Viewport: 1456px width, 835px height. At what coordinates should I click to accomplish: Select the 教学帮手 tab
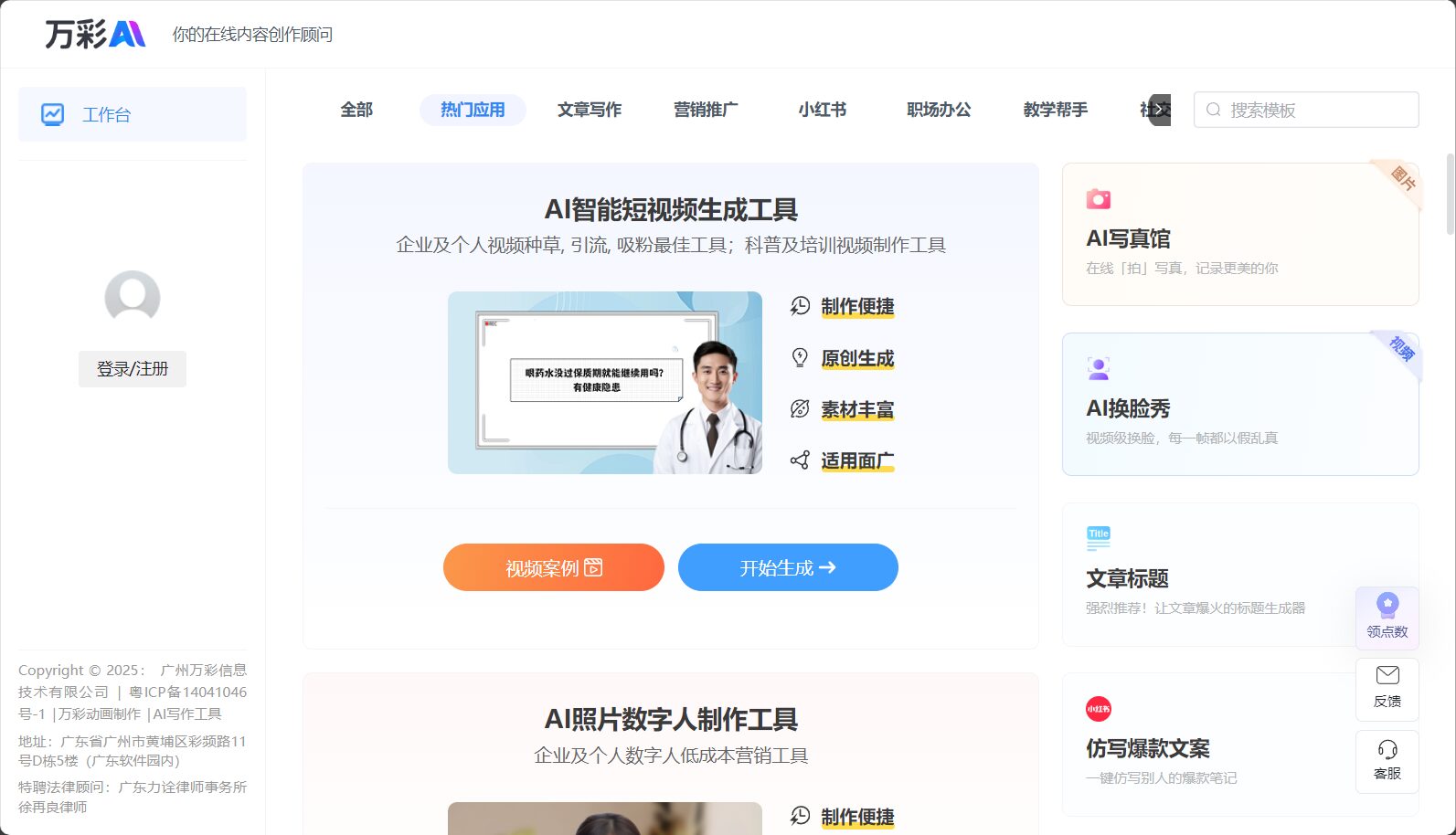coord(1056,110)
